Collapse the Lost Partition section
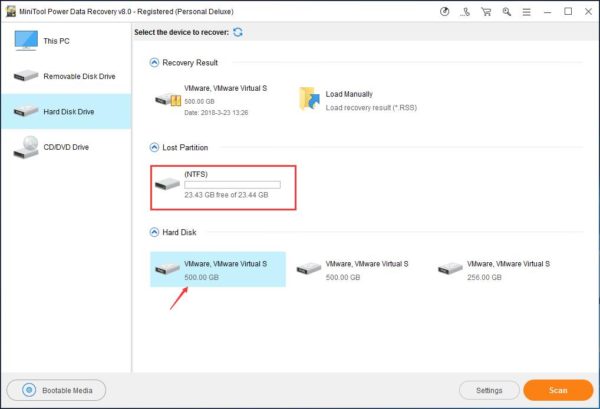The height and width of the screenshot is (409, 600). click(x=154, y=147)
